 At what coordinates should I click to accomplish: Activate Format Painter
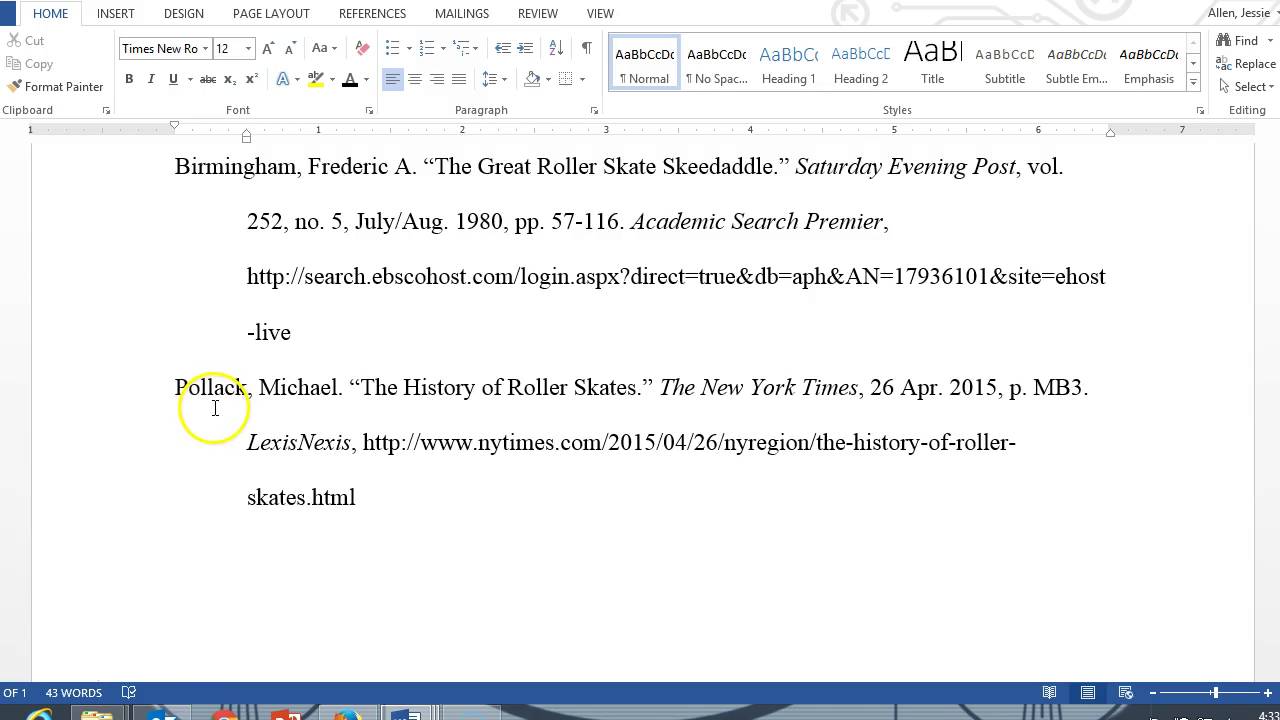(55, 87)
